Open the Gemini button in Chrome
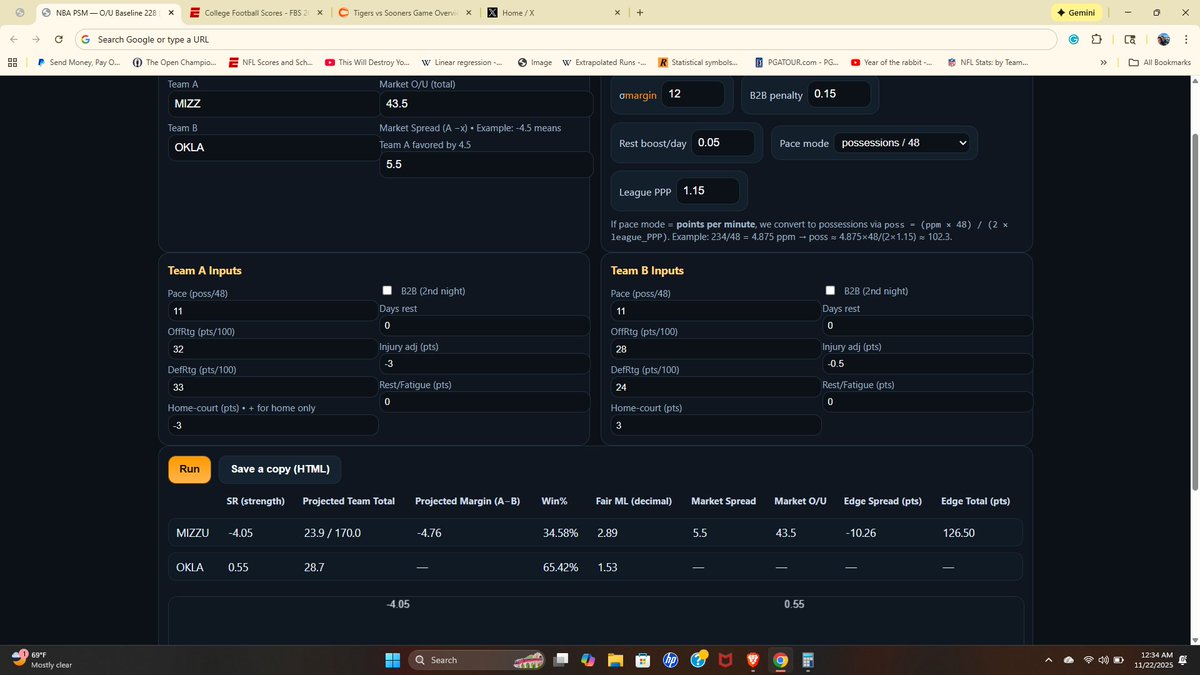The height and width of the screenshot is (675, 1200). click(1077, 13)
